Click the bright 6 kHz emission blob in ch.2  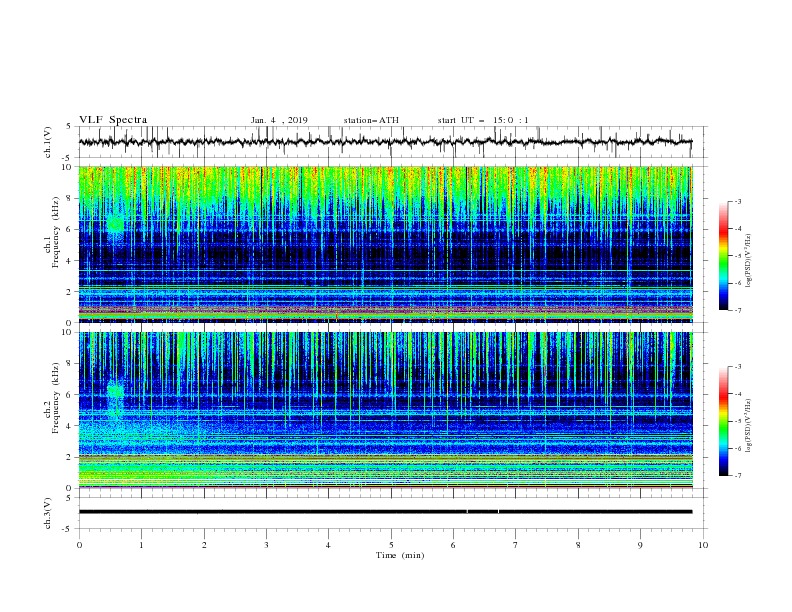(x=115, y=390)
